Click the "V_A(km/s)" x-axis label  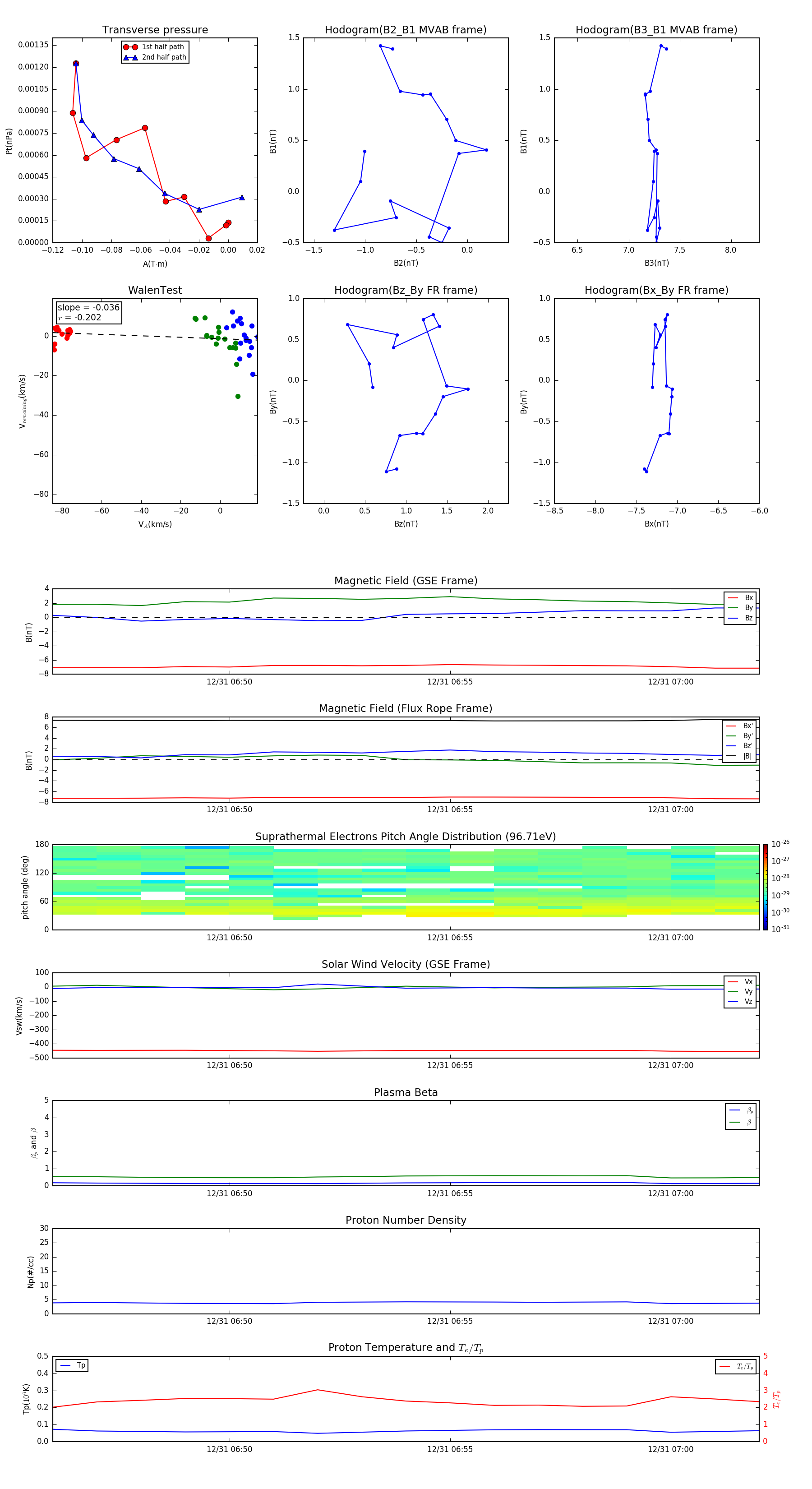coord(155,524)
